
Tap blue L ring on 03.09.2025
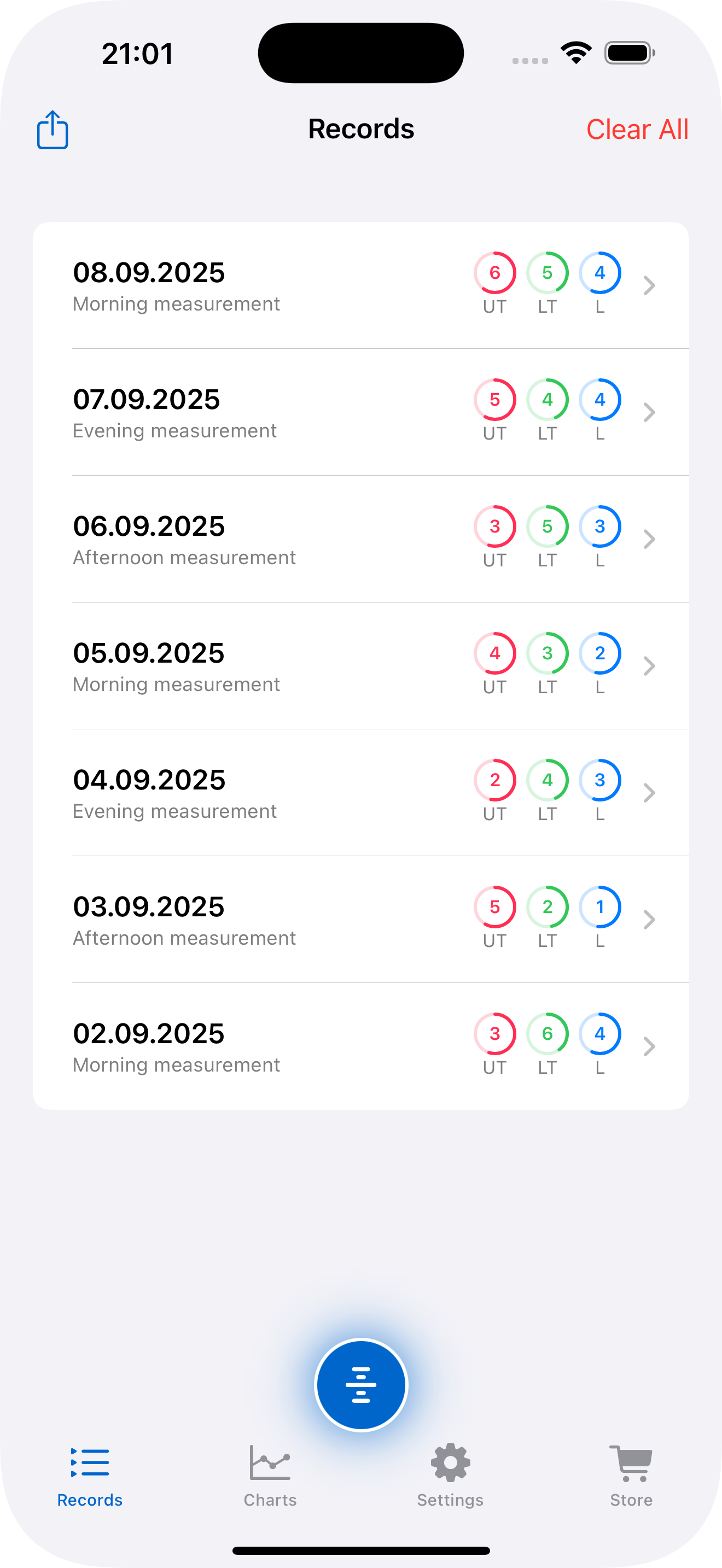[599, 907]
